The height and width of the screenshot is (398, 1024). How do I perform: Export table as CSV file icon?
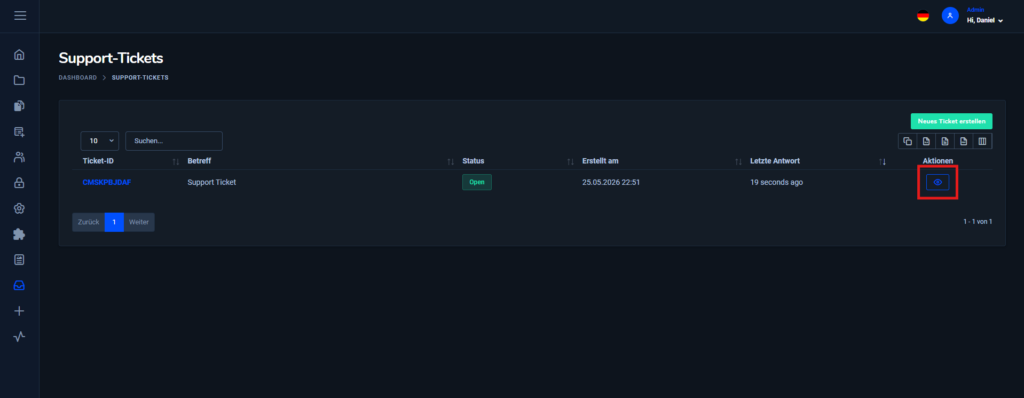pyautogui.click(x=926, y=141)
